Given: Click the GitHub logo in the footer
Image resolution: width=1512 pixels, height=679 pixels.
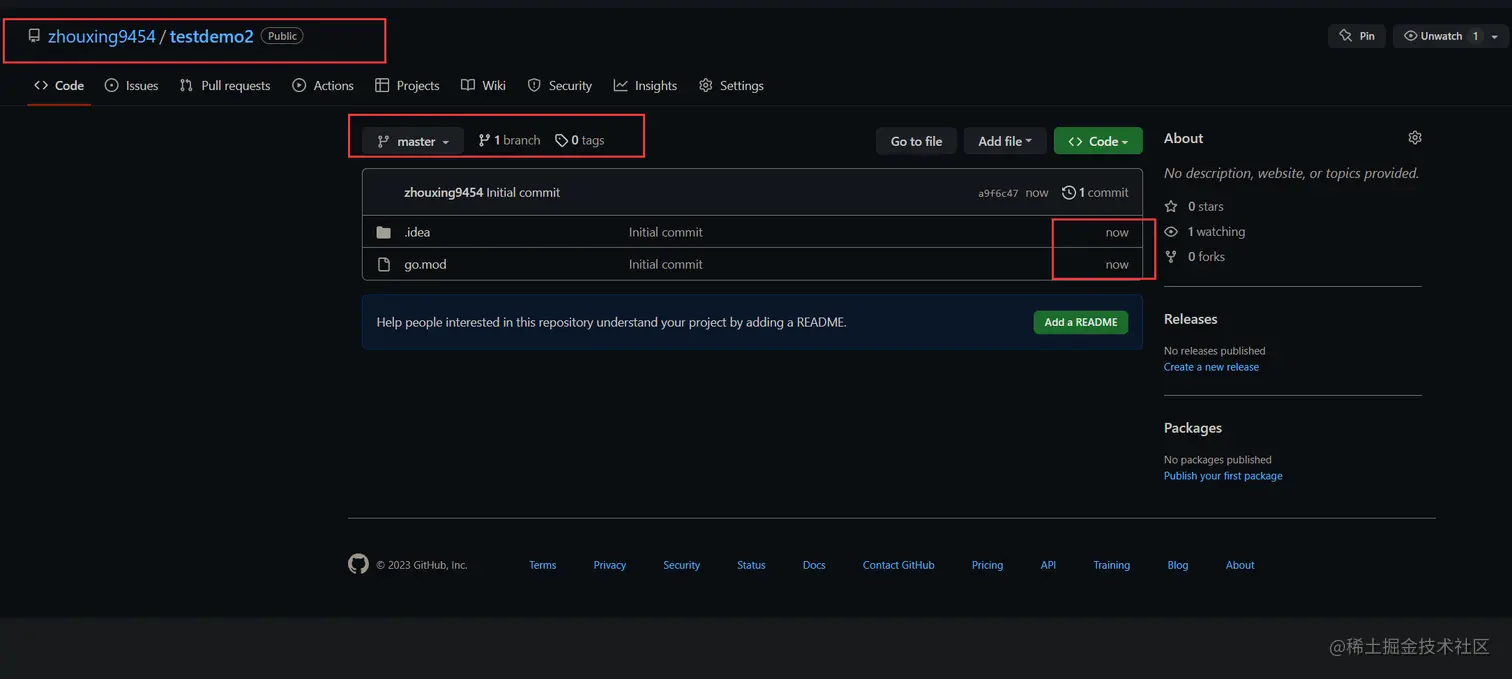Looking at the screenshot, I should coord(358,564).
